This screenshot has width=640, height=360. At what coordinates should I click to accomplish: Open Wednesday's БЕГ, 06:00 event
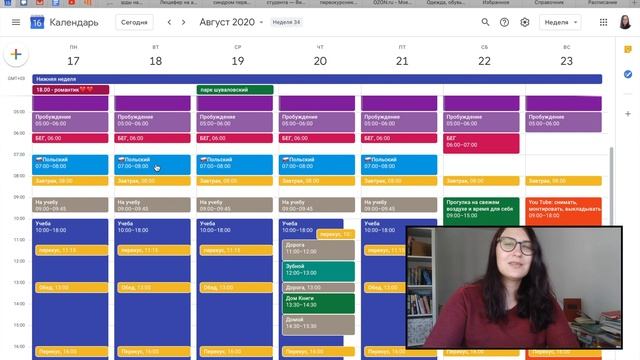click(x=235, y=138)
